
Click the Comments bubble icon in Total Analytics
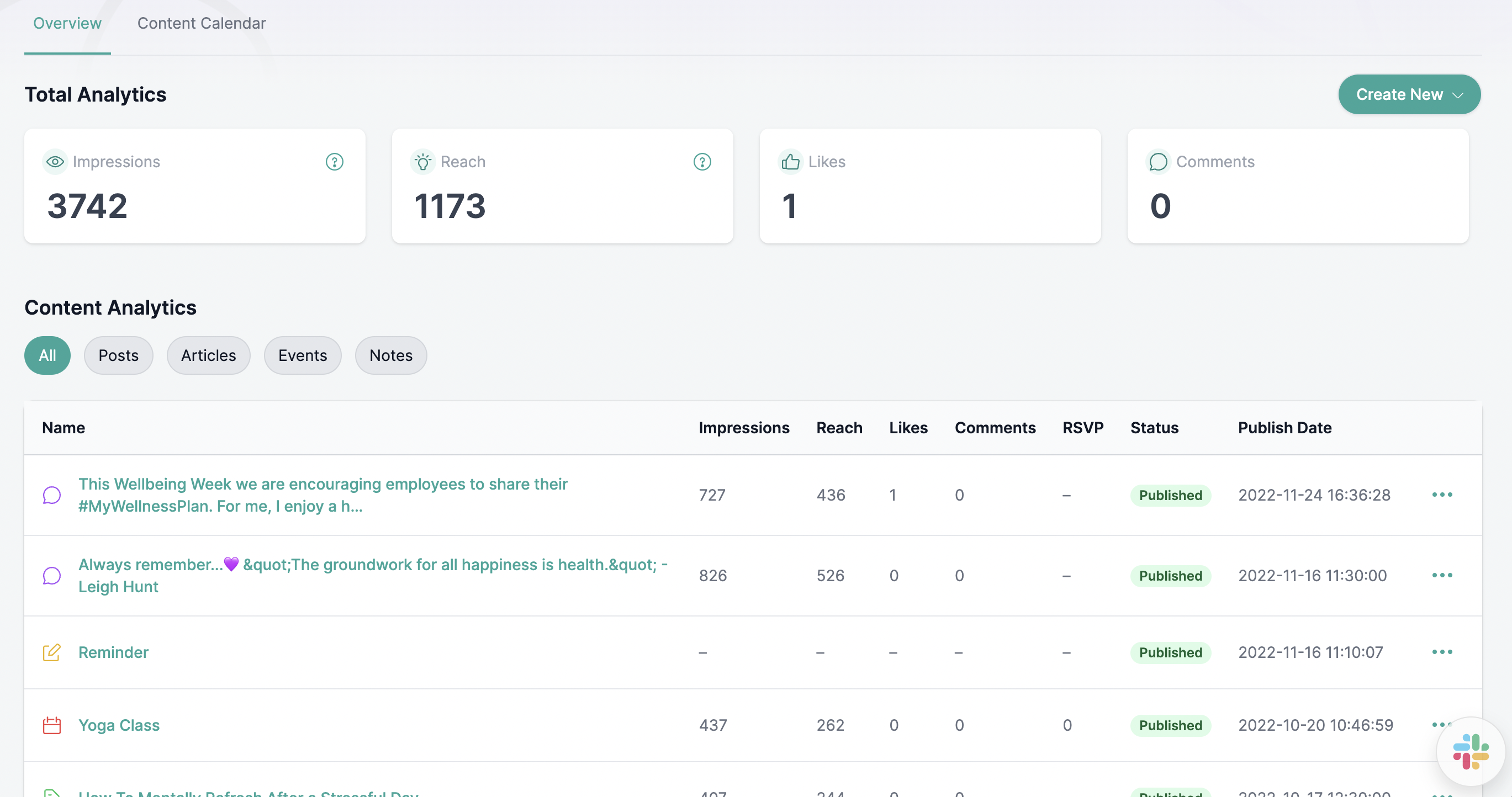(1158, 162)
